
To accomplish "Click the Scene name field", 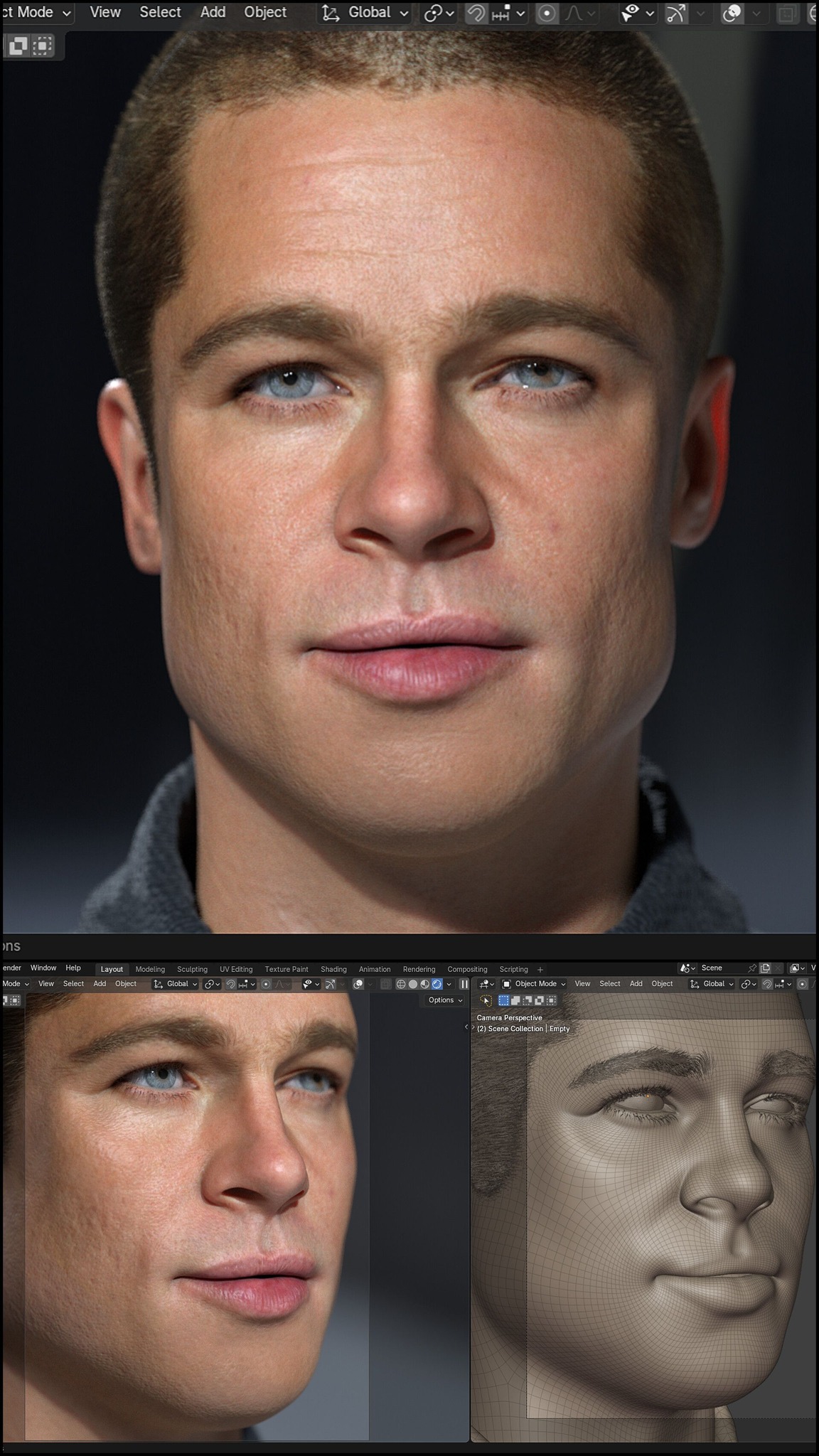I will [x=719, y=968].
